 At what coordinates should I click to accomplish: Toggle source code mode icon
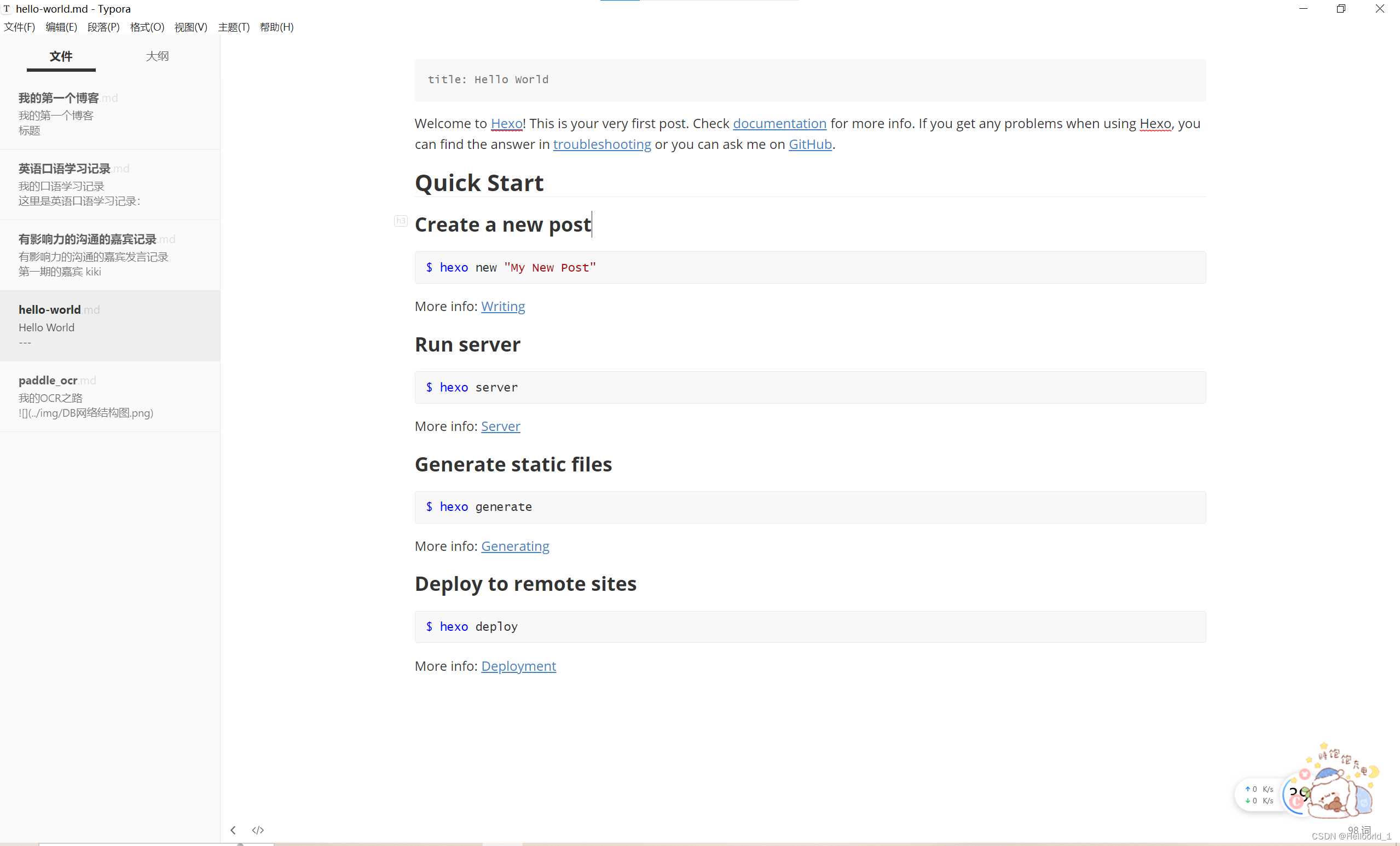(x=258, y=830)
